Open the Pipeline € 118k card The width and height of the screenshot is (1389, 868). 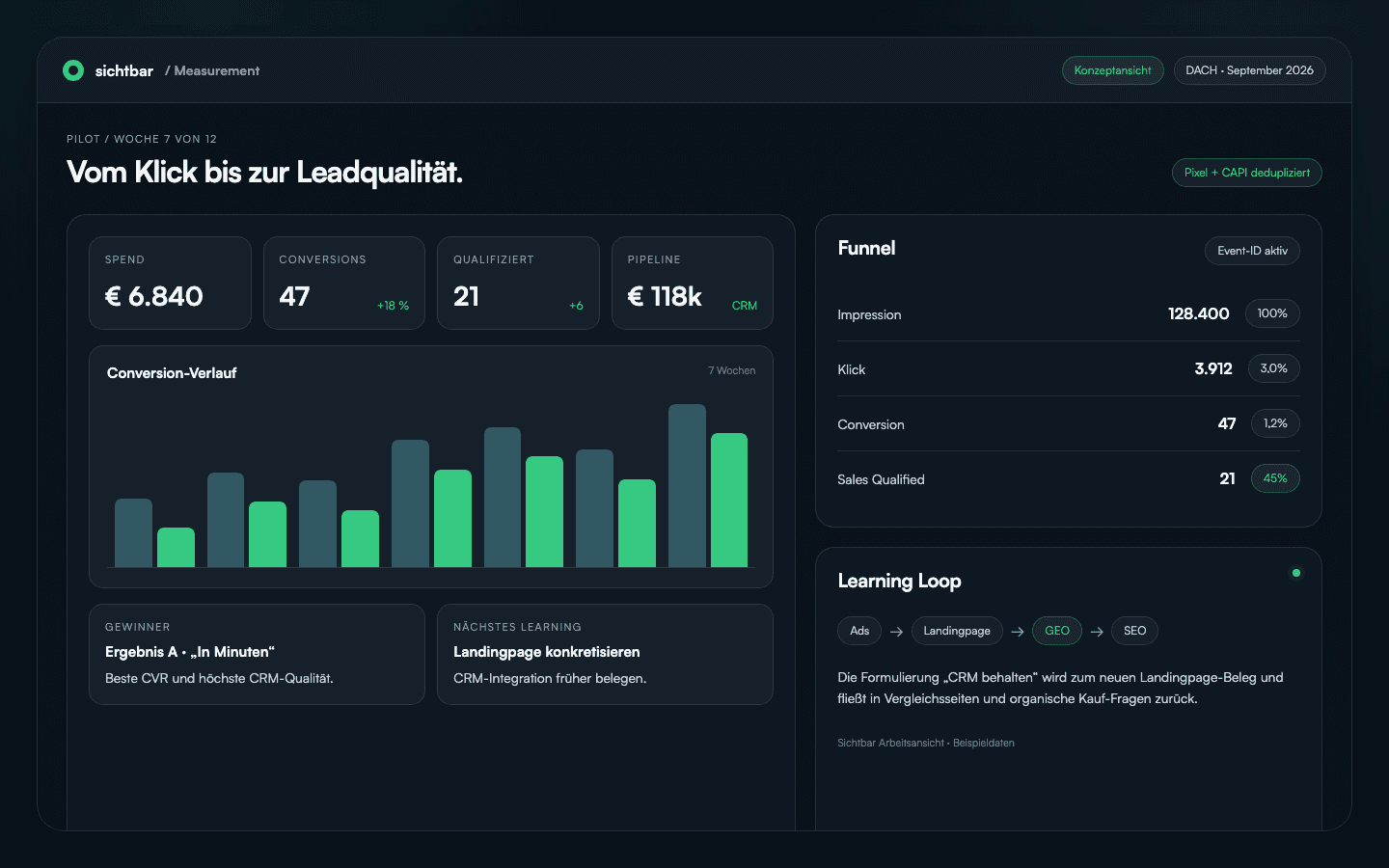(x=693, y=284)
